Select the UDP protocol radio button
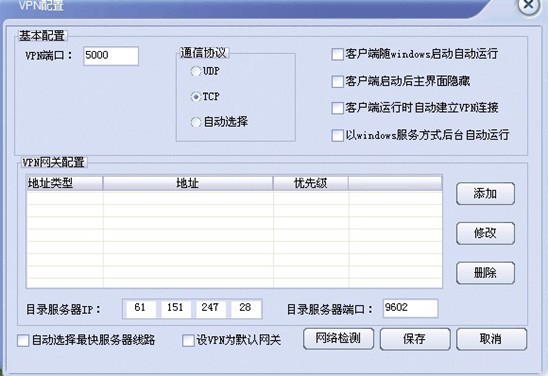Viewport: 548px width, 376px height. (195, 71)
